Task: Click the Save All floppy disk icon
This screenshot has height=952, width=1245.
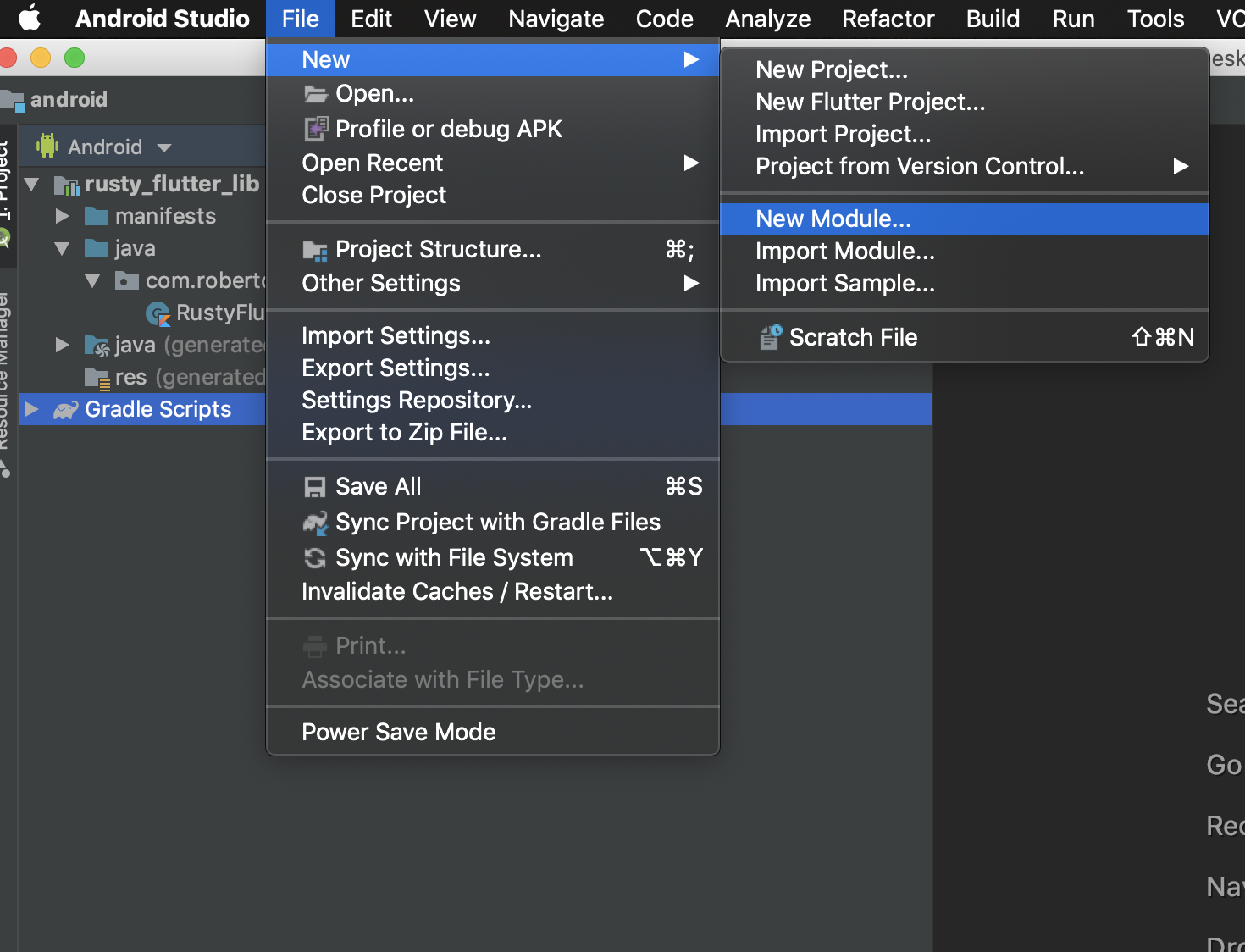Action: coord(315,486)
